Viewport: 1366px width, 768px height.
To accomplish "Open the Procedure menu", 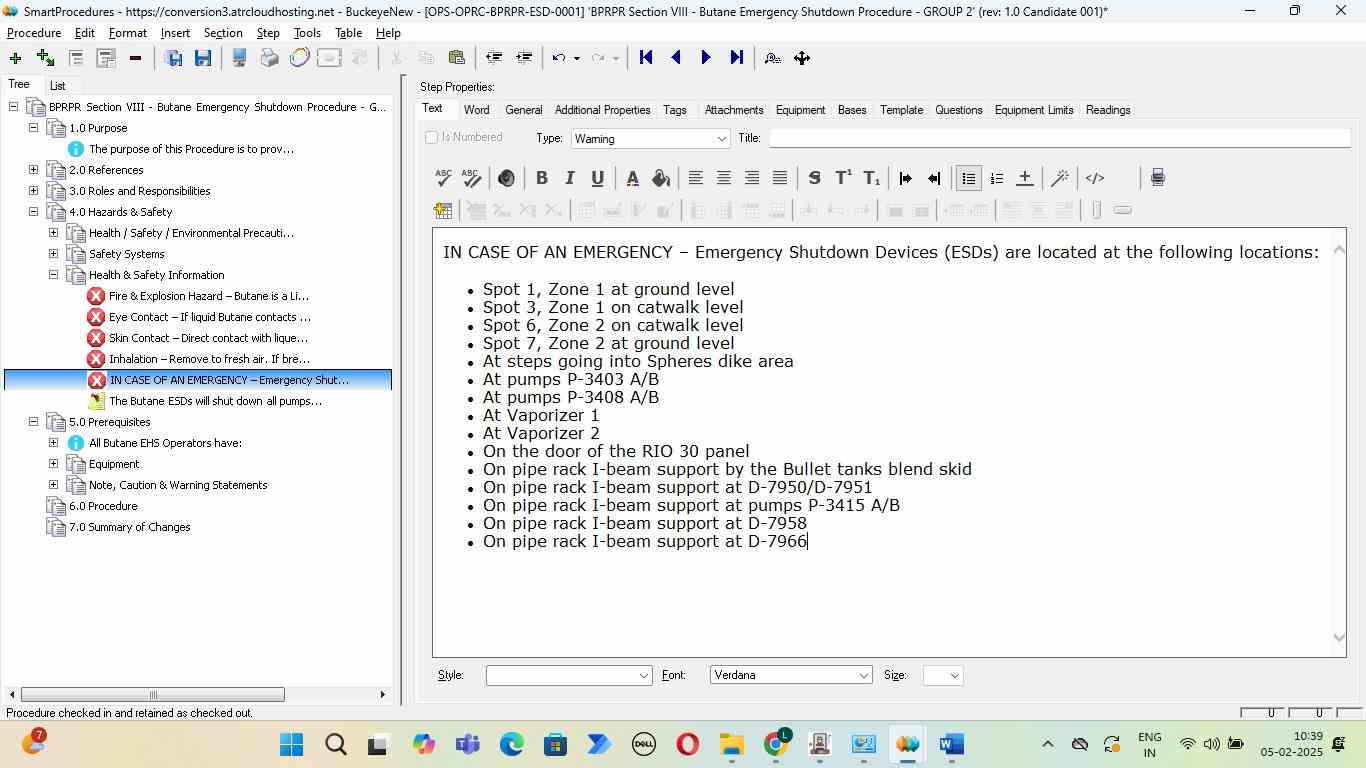I will pos(34,33).
